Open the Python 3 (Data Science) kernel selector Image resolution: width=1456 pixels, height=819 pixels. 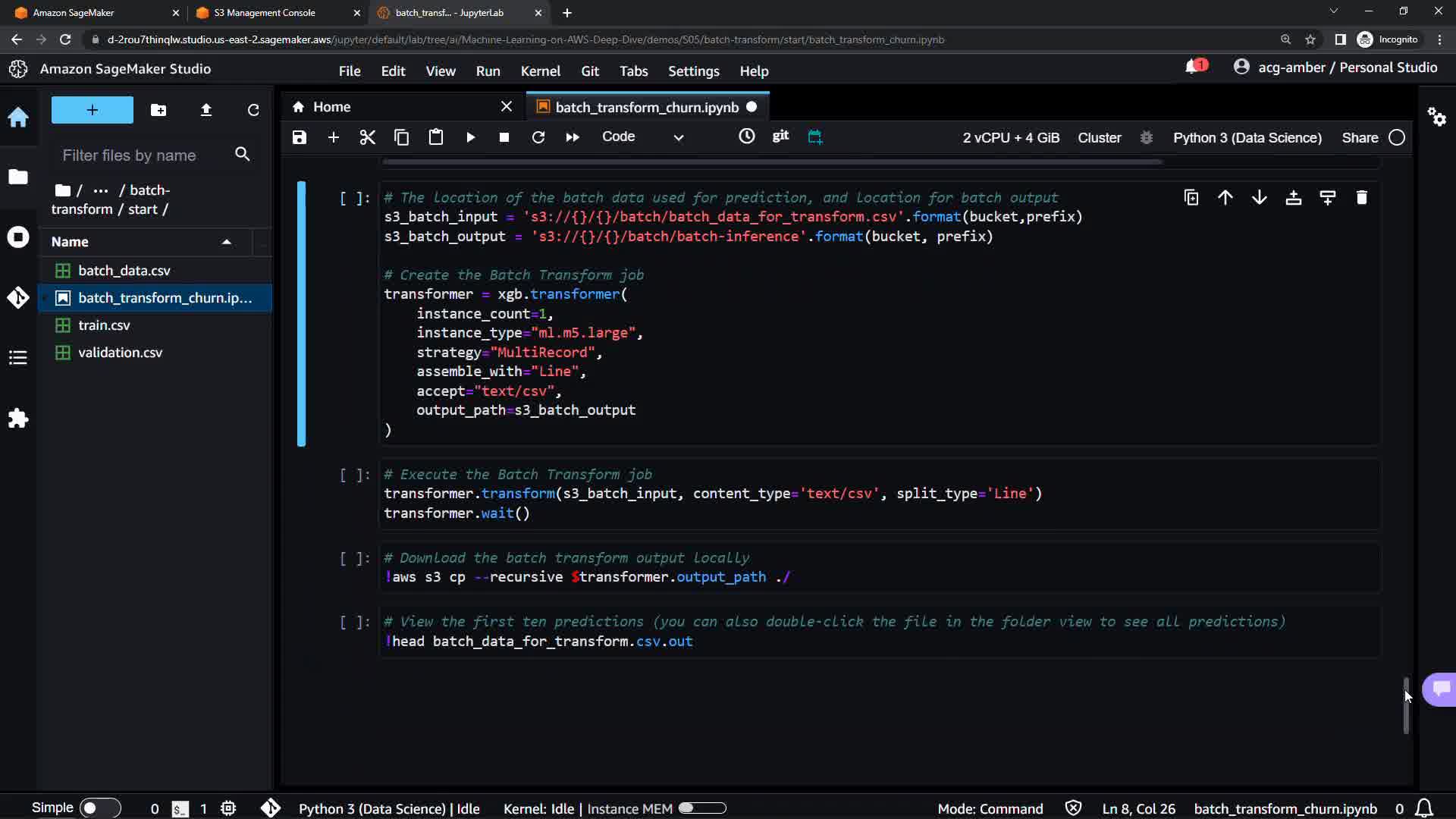tap(1247, 138)
